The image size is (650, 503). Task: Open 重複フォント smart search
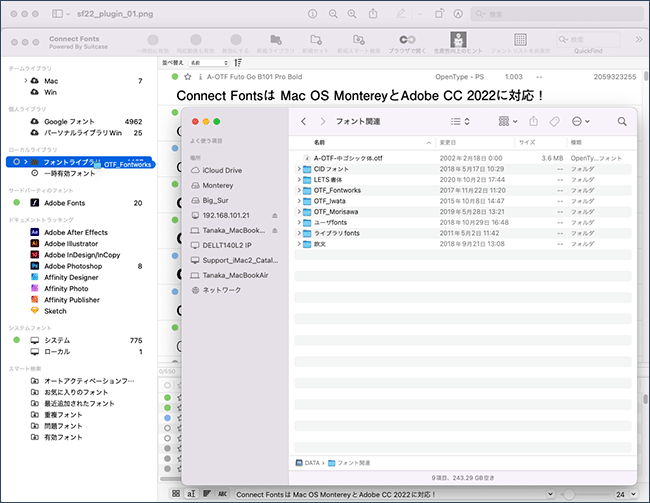(x=63, y=414)
